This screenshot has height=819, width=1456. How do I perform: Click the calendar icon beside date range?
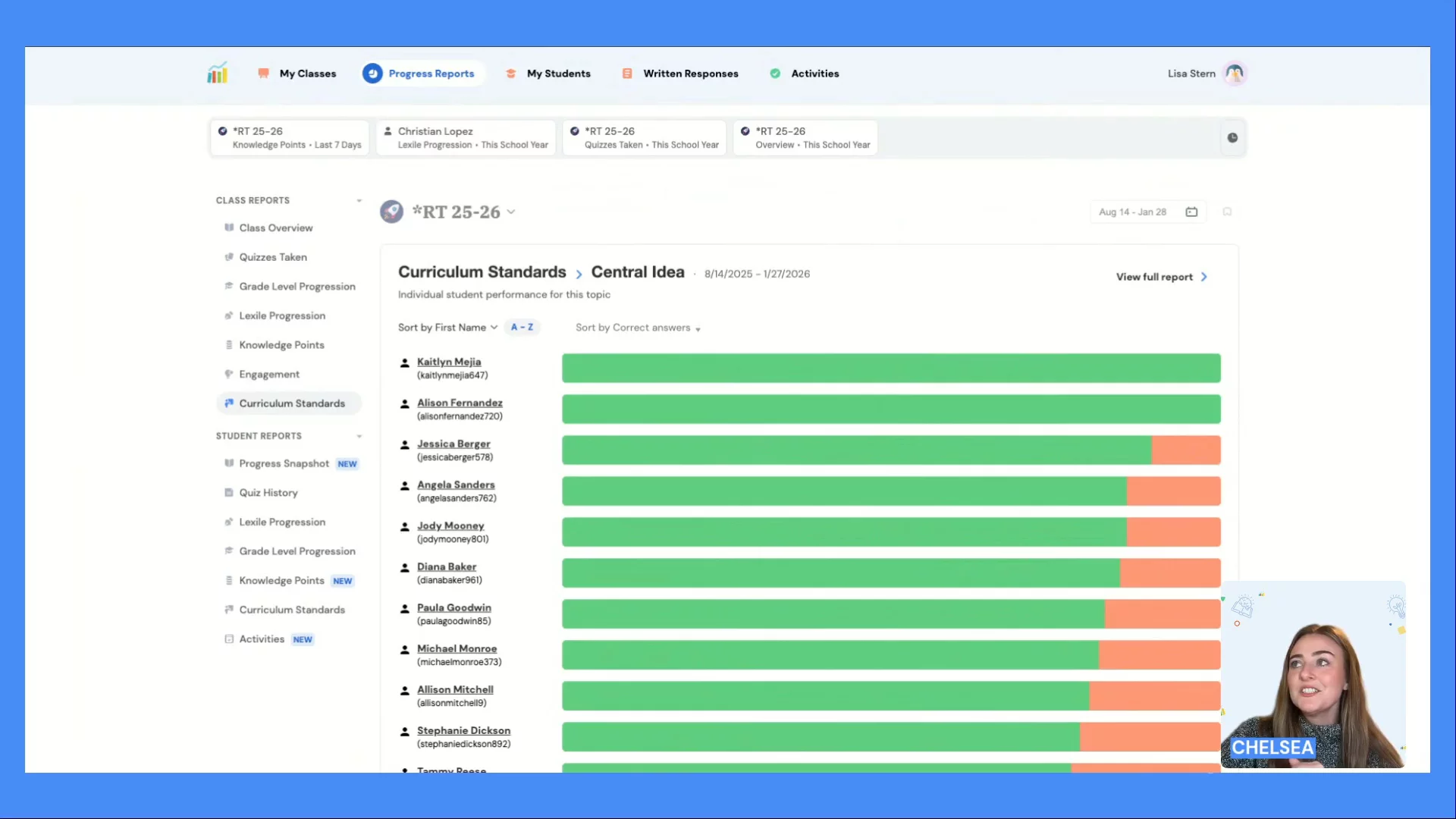1191,212
